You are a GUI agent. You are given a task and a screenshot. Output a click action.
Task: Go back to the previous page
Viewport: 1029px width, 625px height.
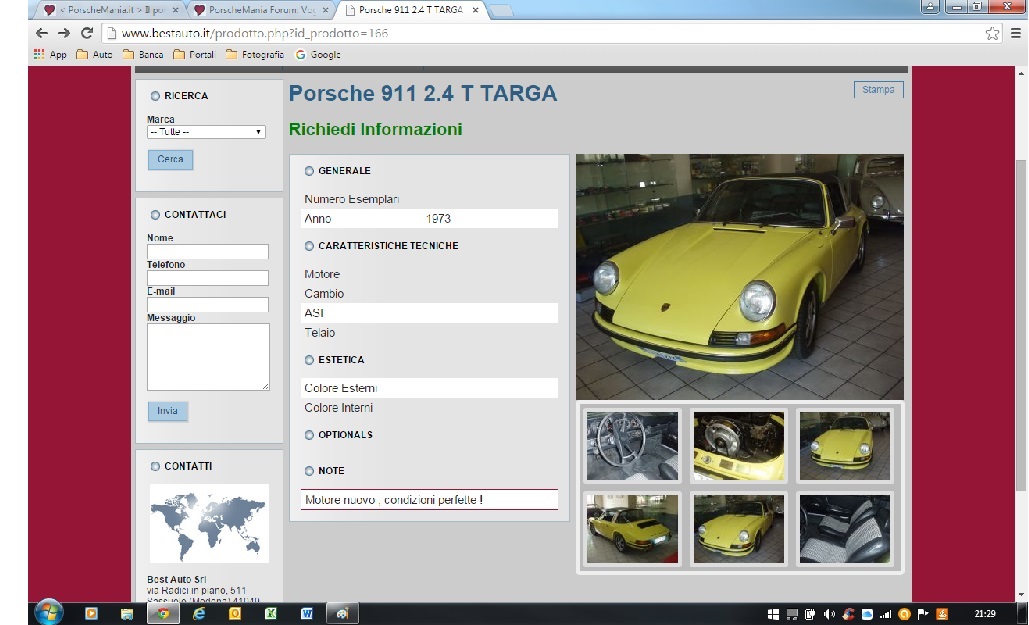pyautogui.click(x=41, y=33)
